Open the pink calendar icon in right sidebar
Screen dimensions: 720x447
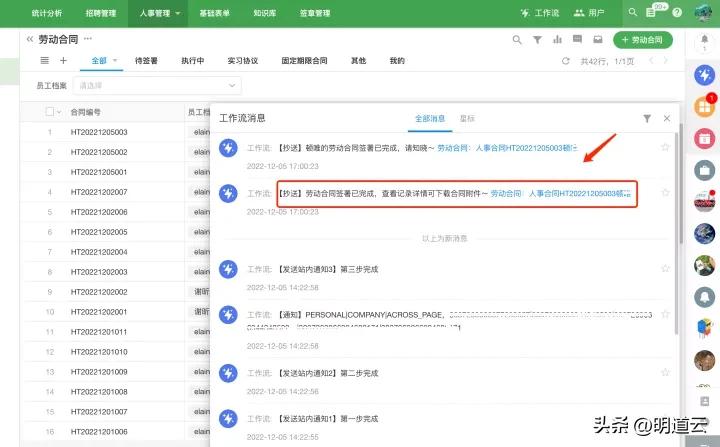click(x=704, y=138)
